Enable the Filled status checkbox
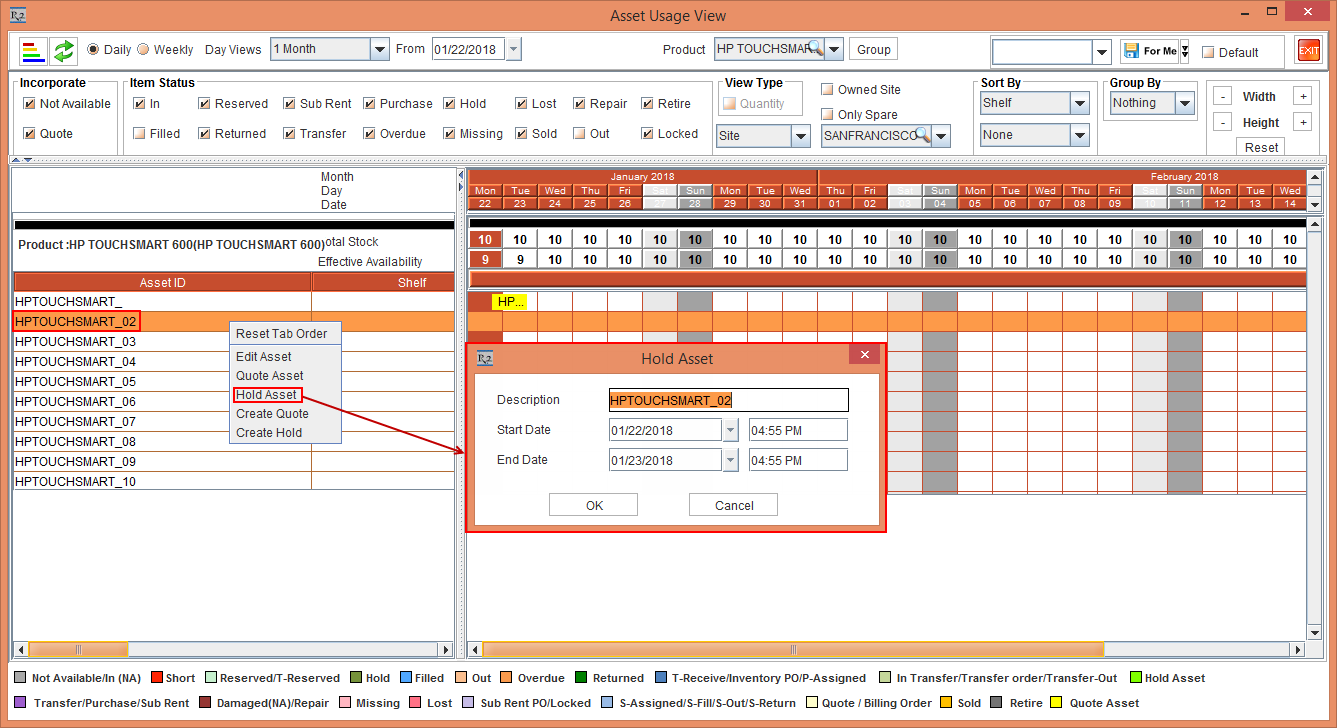This screenshot has width=1337, height=728. 140,134
